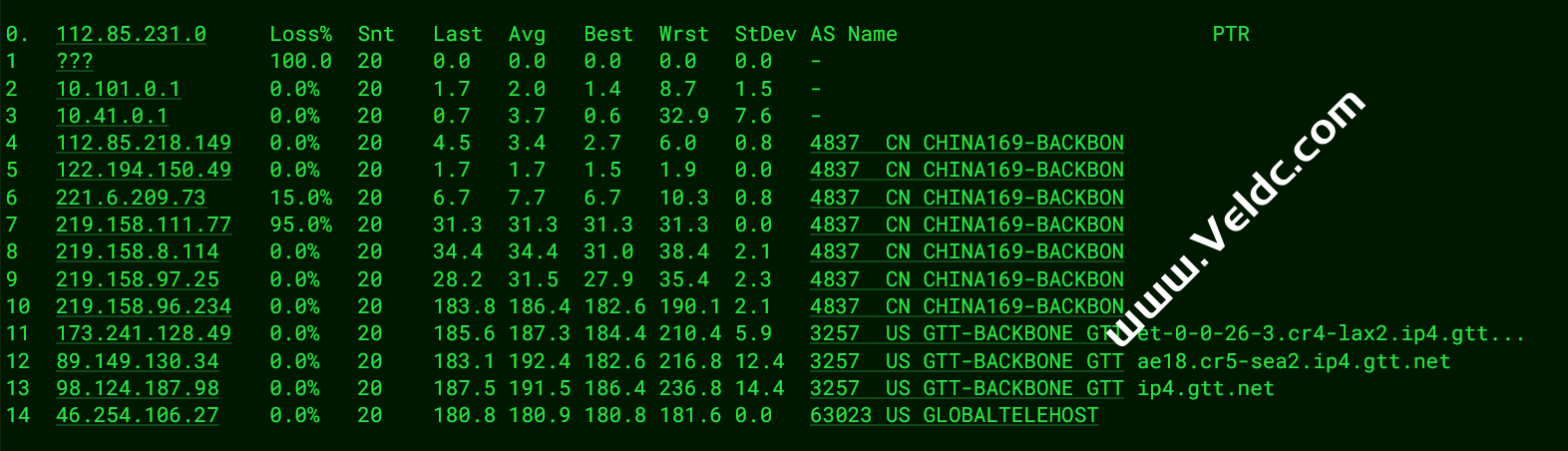1568x451 pixels.
Task: Open hop 8 address 219.158.8.114
Action: [x=138, y=251]
